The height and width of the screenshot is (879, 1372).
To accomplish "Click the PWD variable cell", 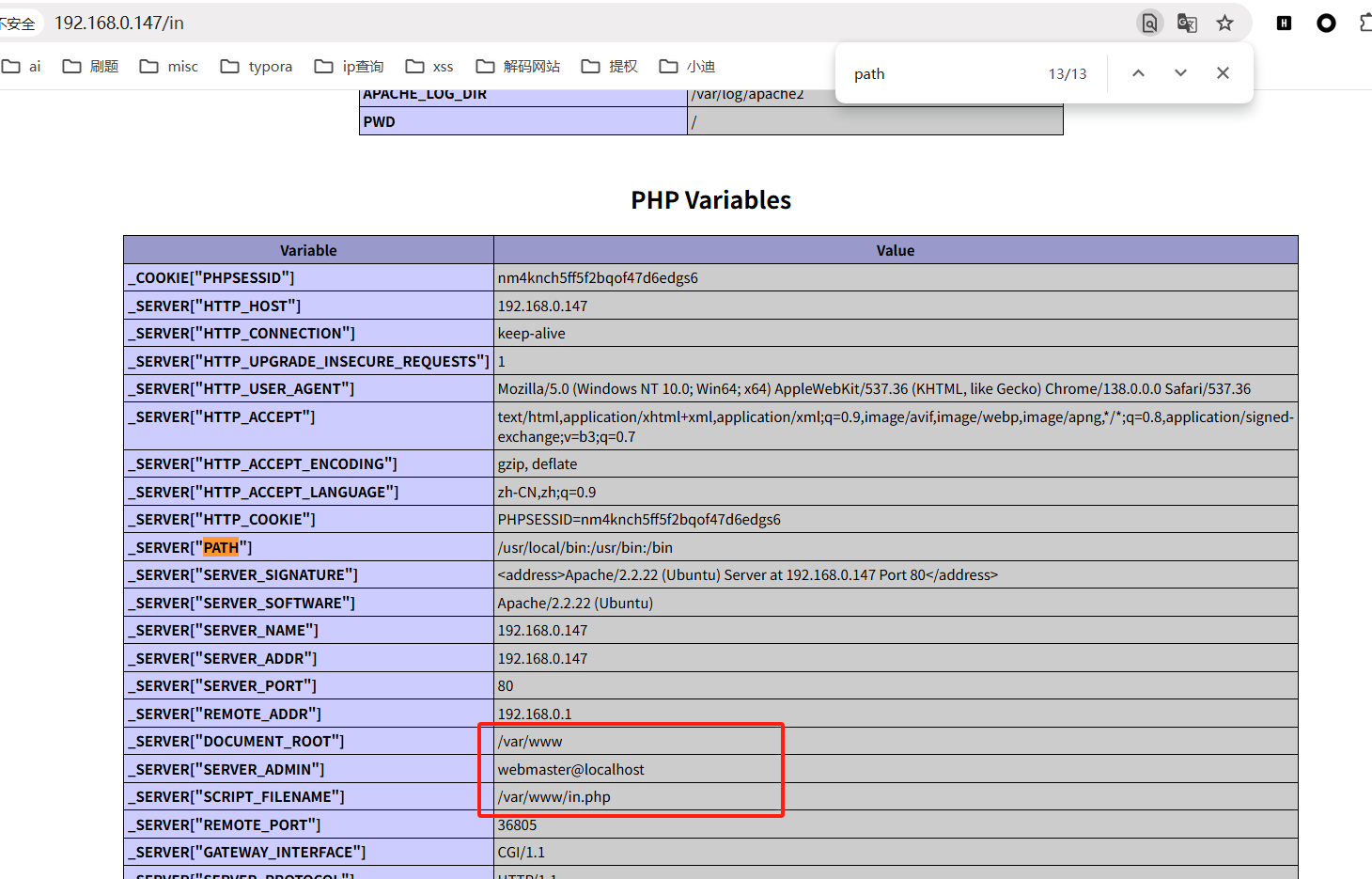I will tap(523, 121).
